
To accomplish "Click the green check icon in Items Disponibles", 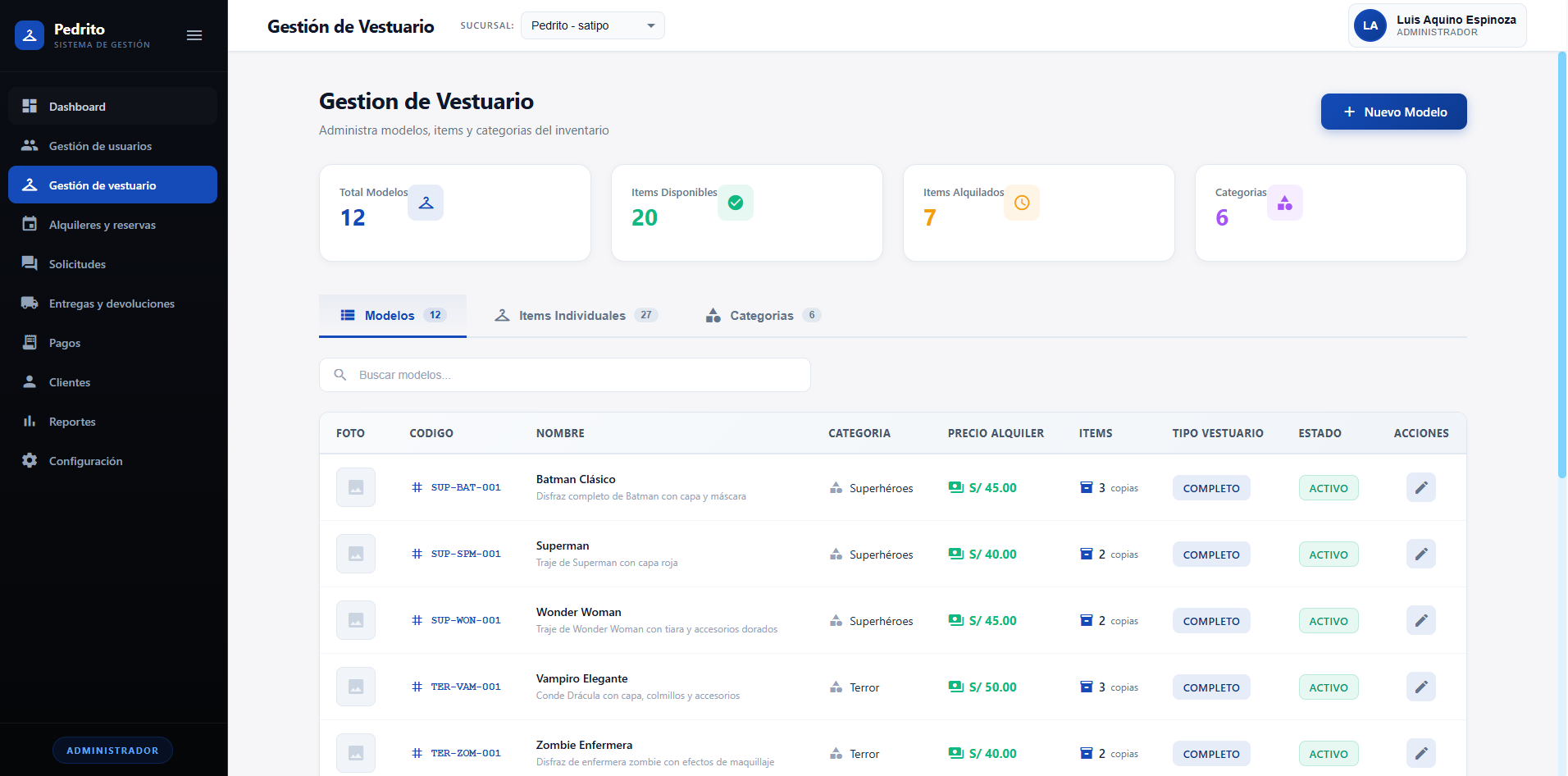I will point(736,203).
